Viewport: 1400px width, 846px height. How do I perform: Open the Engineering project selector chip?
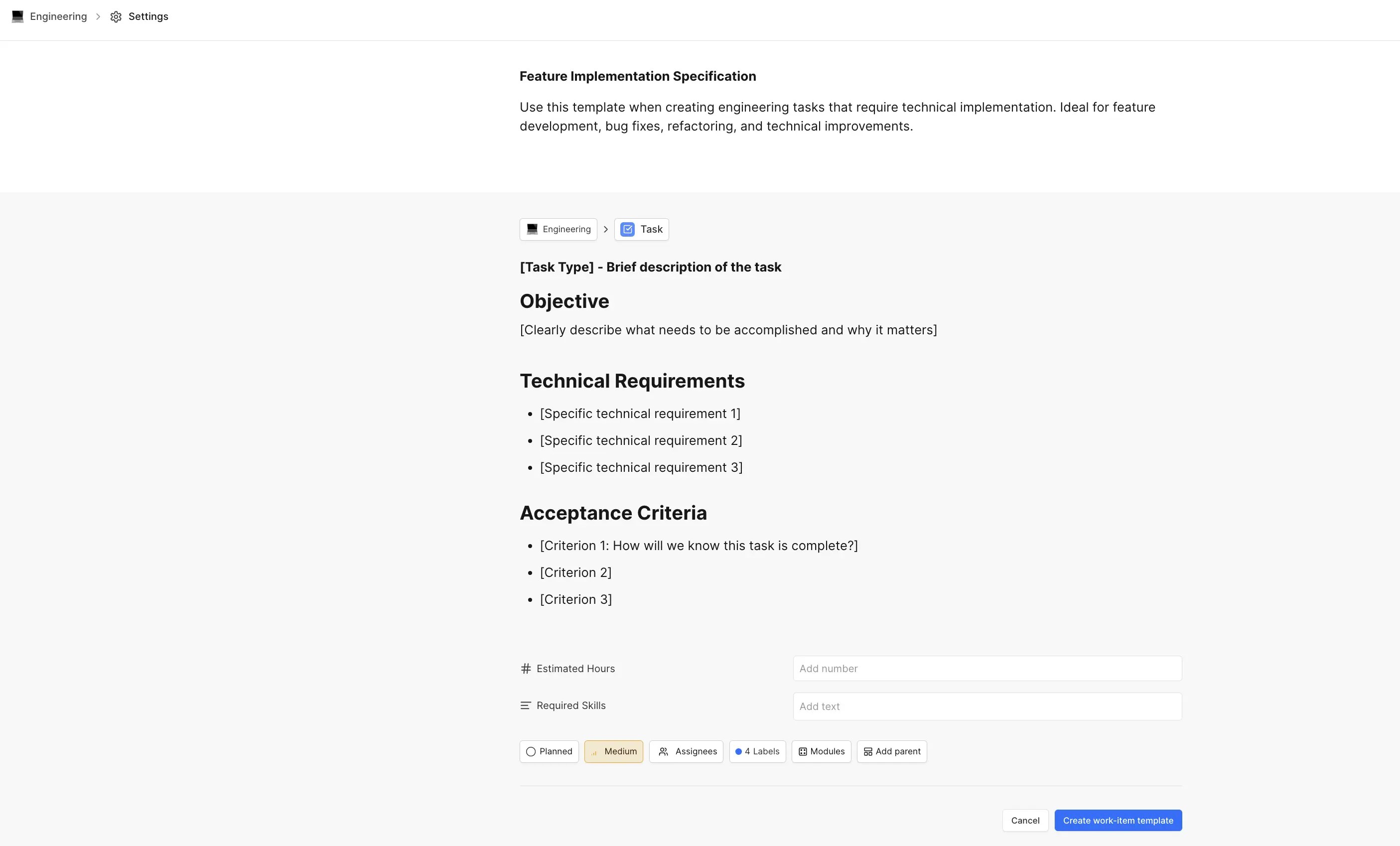[559, 229]
